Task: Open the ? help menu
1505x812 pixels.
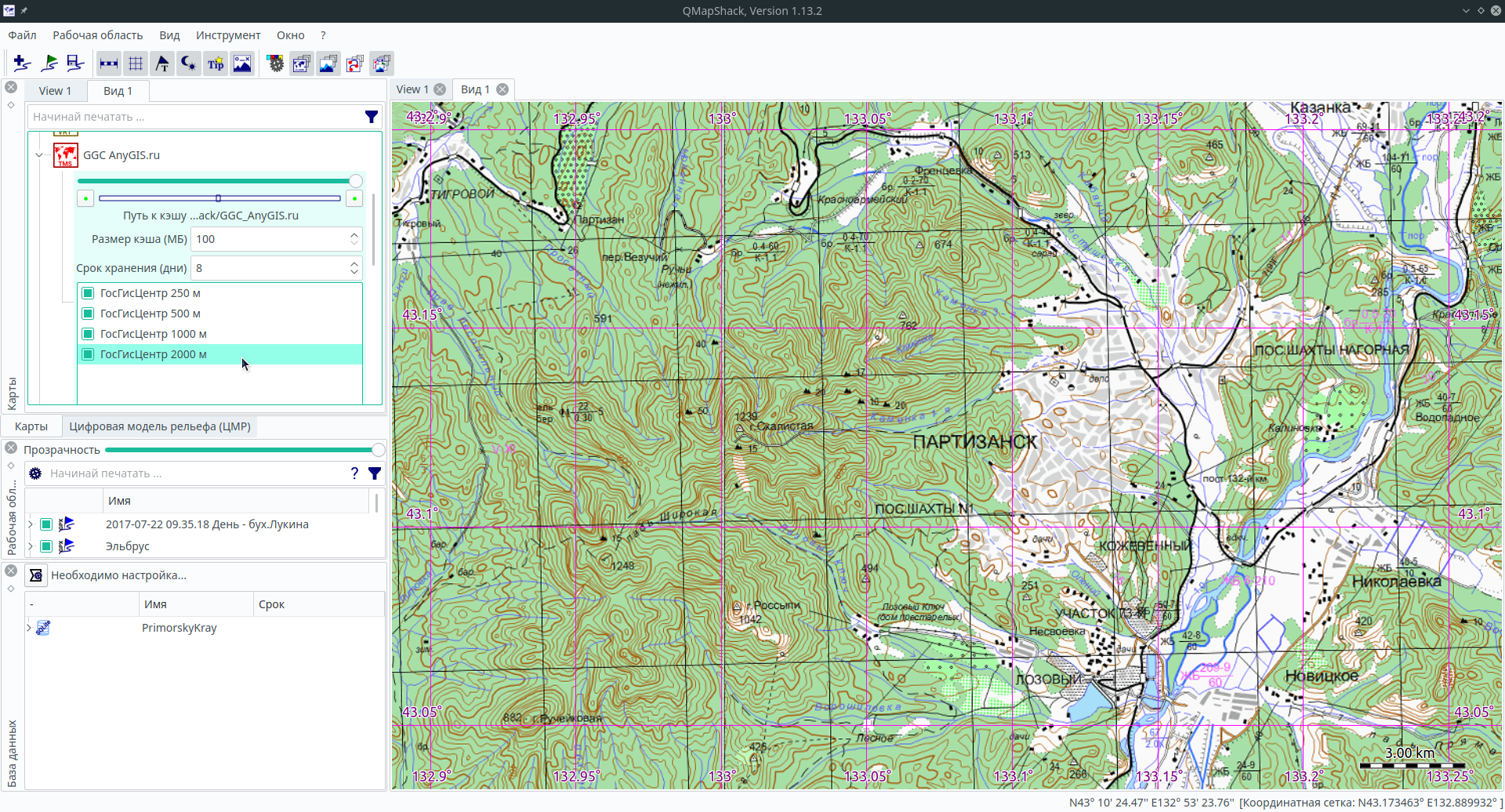Action: click(323, 35)
